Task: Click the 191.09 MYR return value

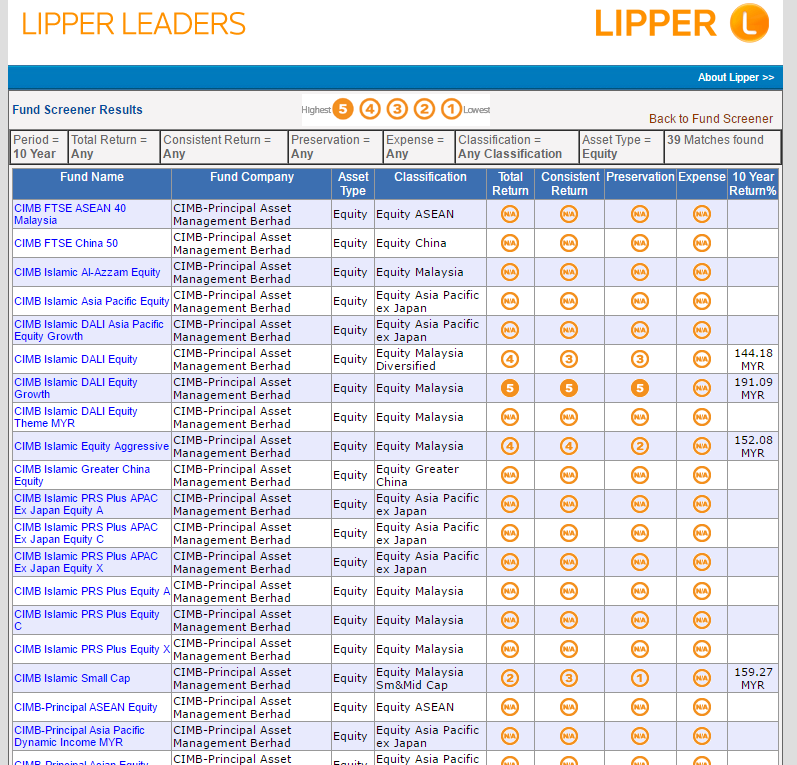Action: tap(753, 388)
